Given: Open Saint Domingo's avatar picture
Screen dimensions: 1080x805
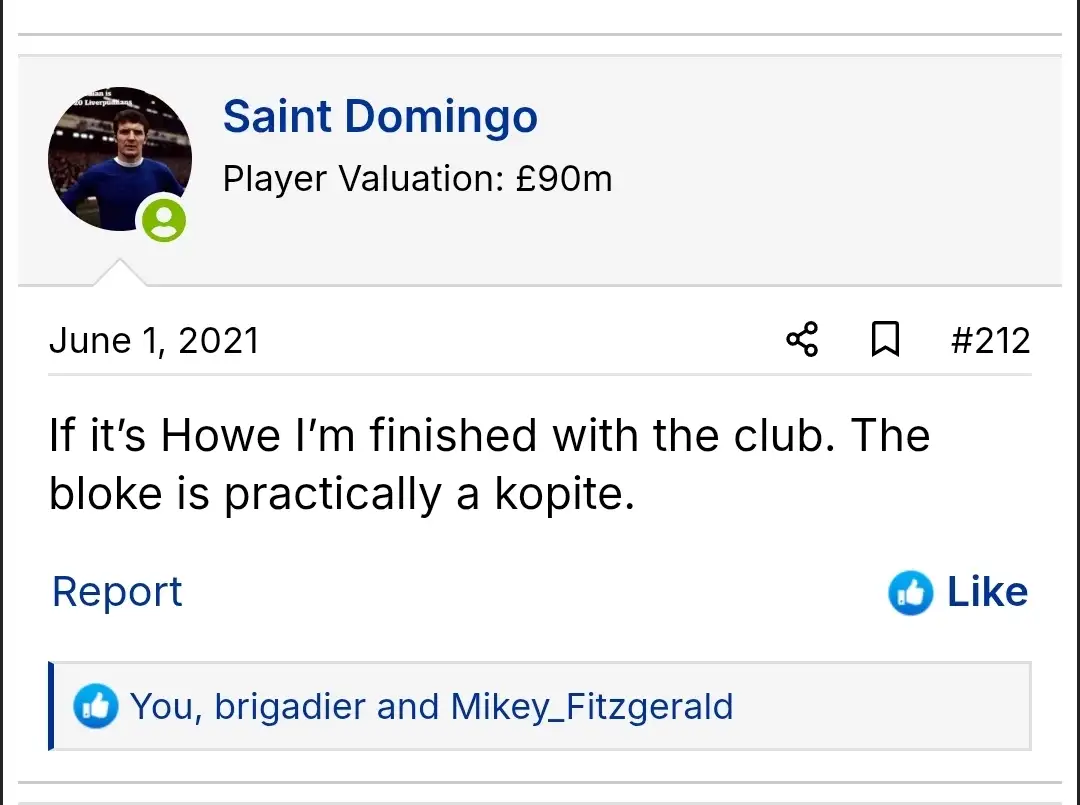Looking at the screenshot, I should click(x=119, y=158).
